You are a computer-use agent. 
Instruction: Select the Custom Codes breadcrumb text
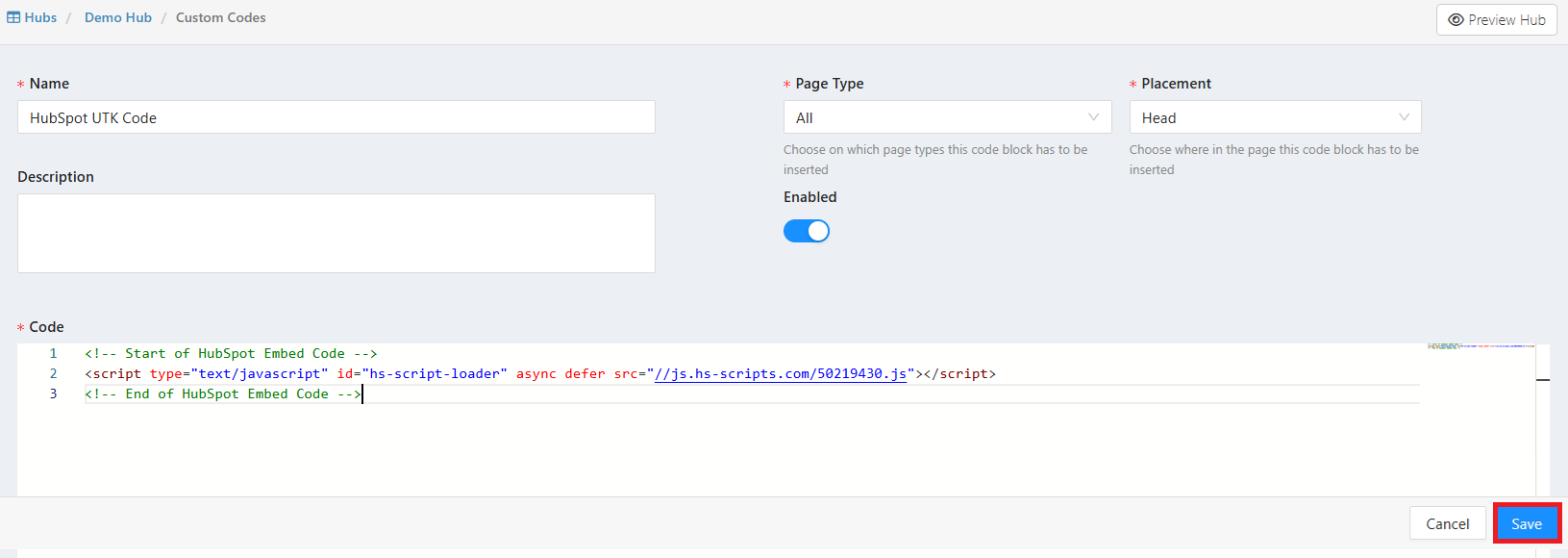(220, 17)
